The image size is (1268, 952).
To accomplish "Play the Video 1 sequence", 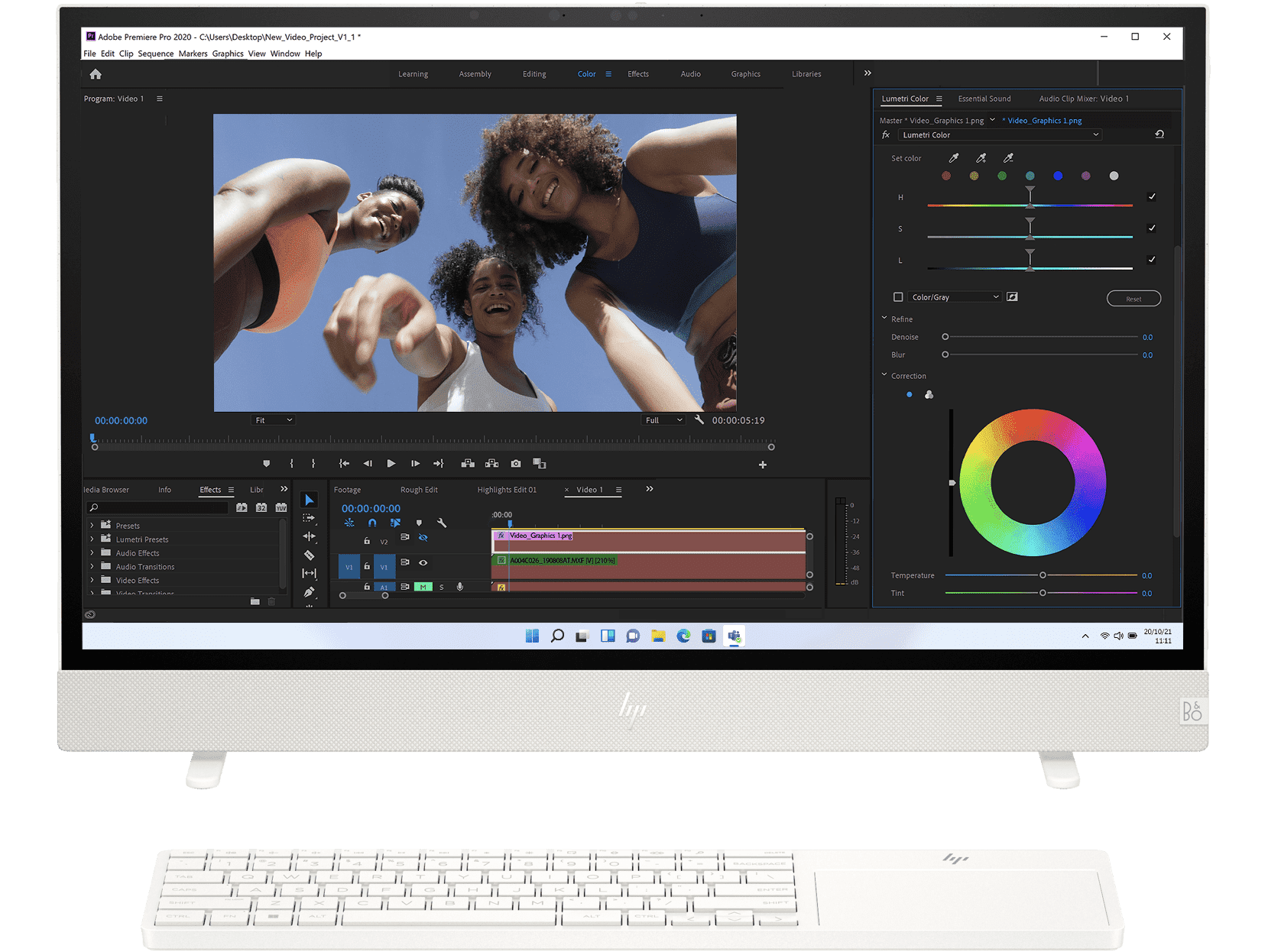I will pos(391,464).
